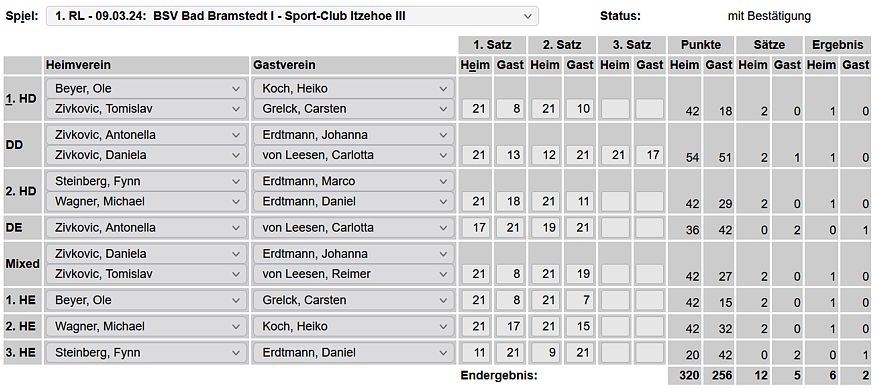The width and height of the screenshot is (875, 389).
Task: Expand the Erdtmann, Marco dropdown in 2. HD
Action: click(354, 181)
